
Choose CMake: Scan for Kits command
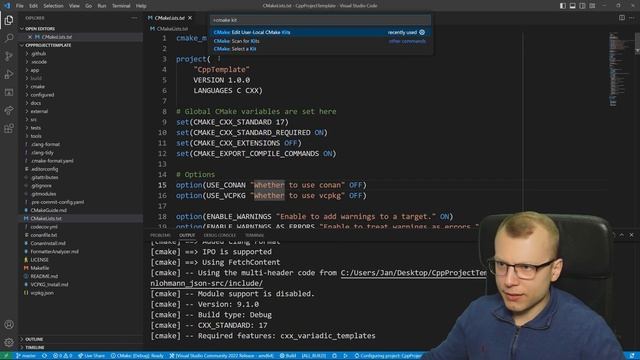pos(320,41)
